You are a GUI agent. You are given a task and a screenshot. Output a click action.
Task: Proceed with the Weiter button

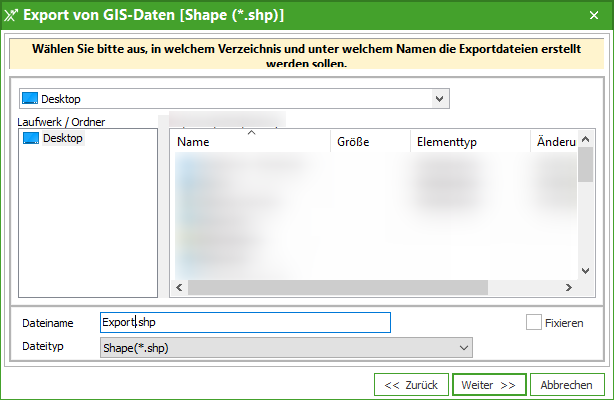pos(489,385)
